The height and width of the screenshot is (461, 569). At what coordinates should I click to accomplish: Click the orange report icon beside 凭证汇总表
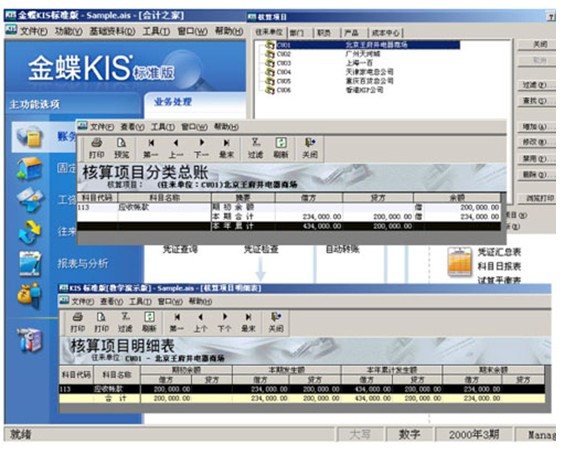point(460,262)
